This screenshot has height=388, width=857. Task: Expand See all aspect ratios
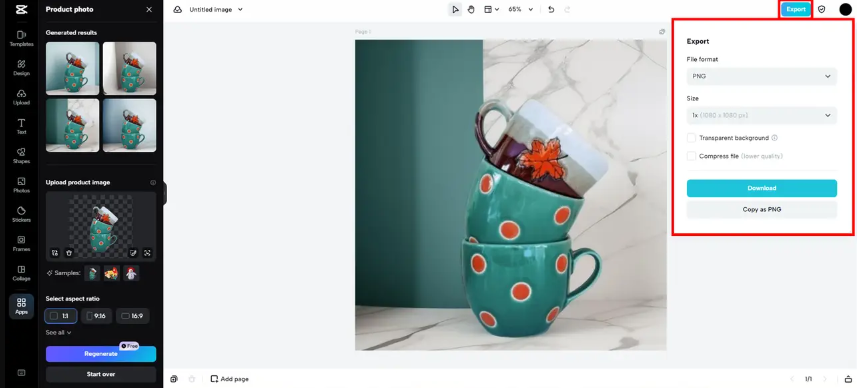tap(58, 332)
